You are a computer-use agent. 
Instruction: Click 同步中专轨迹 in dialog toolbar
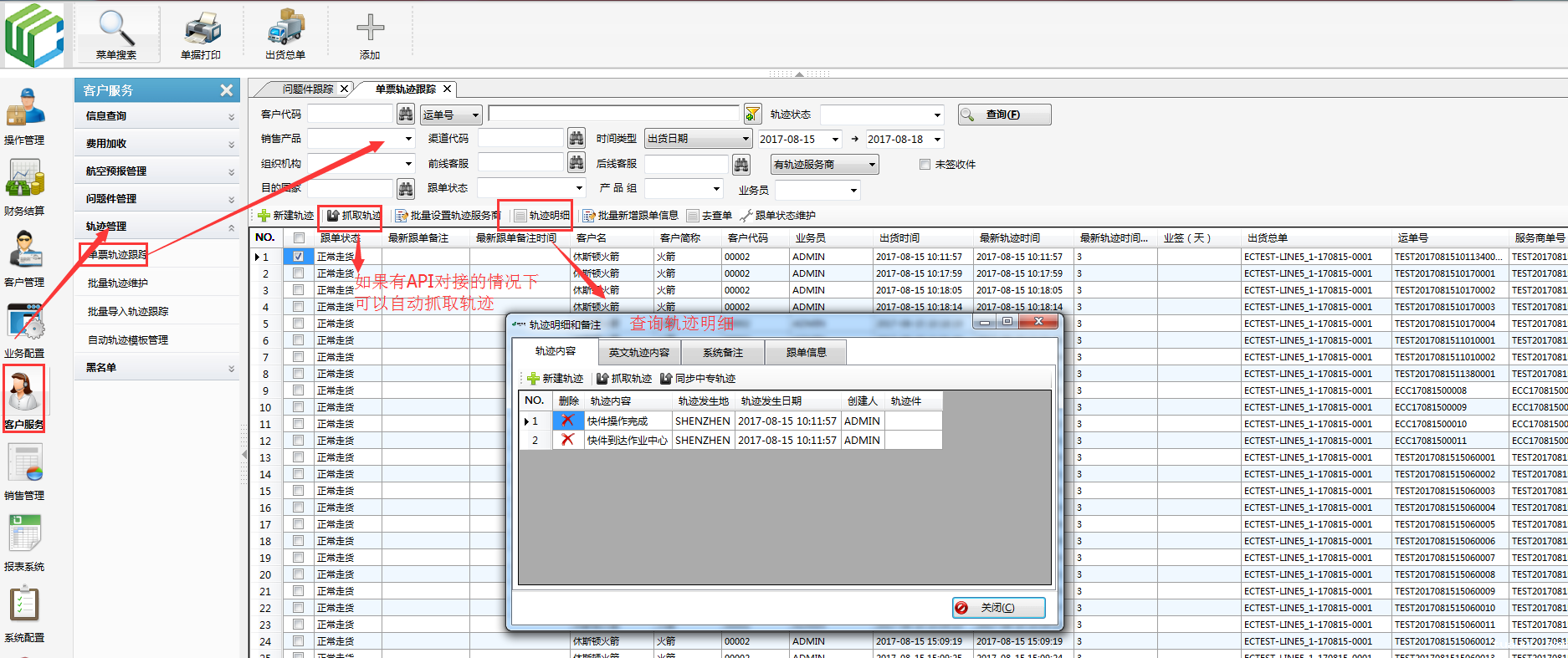point(698,379)
